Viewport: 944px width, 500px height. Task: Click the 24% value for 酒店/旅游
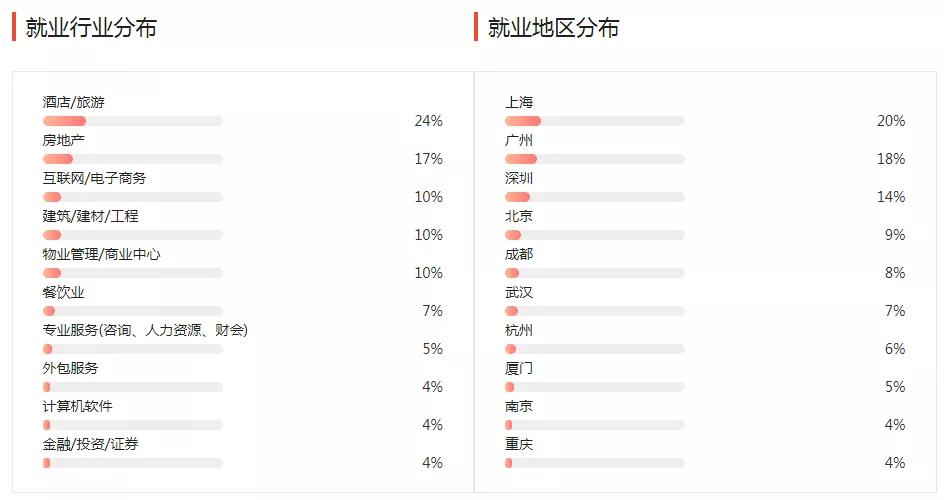[428, 121]
